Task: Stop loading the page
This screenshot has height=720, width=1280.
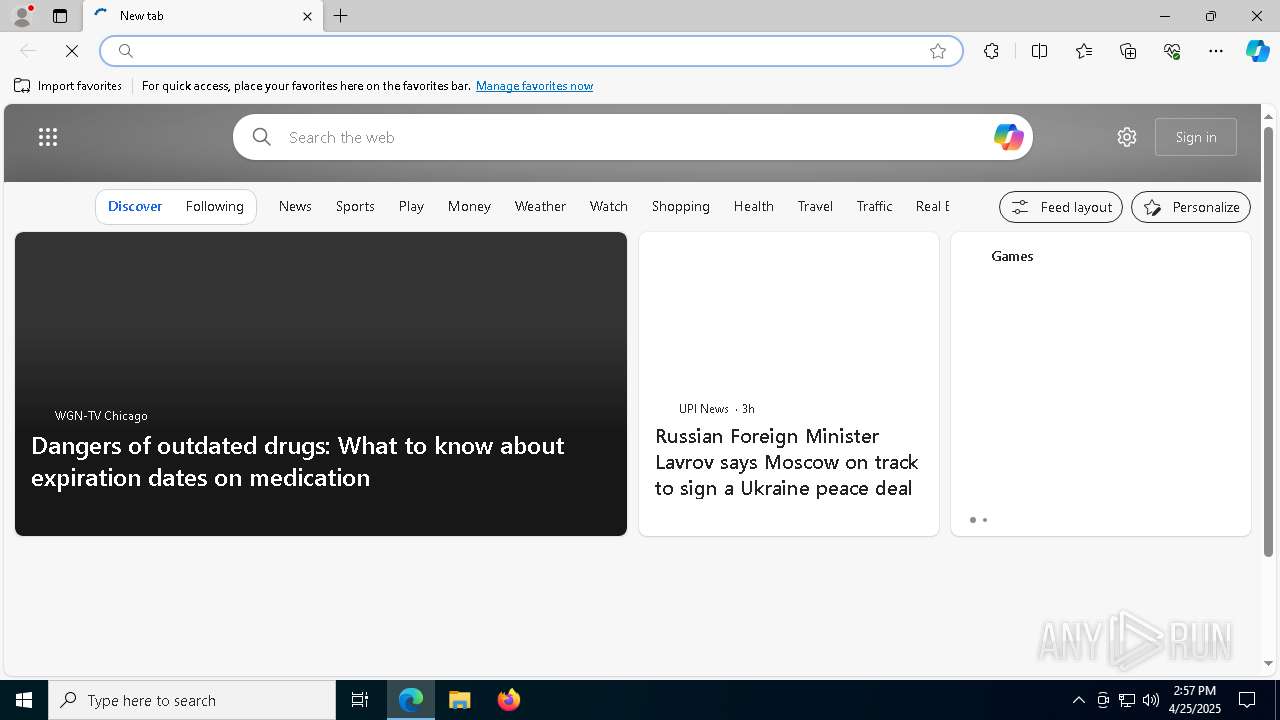Action: 72,51
